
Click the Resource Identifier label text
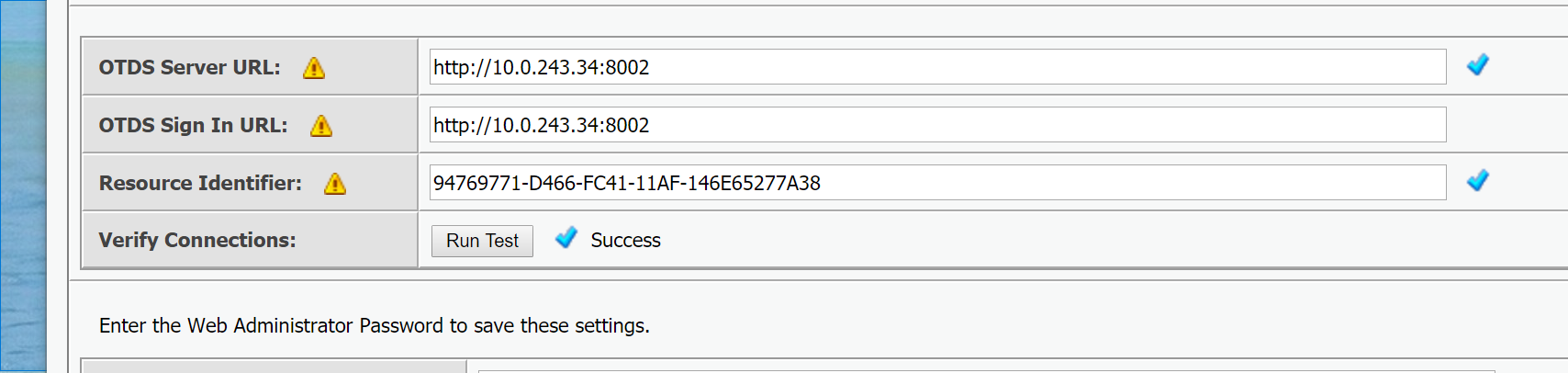coord(200,184)
